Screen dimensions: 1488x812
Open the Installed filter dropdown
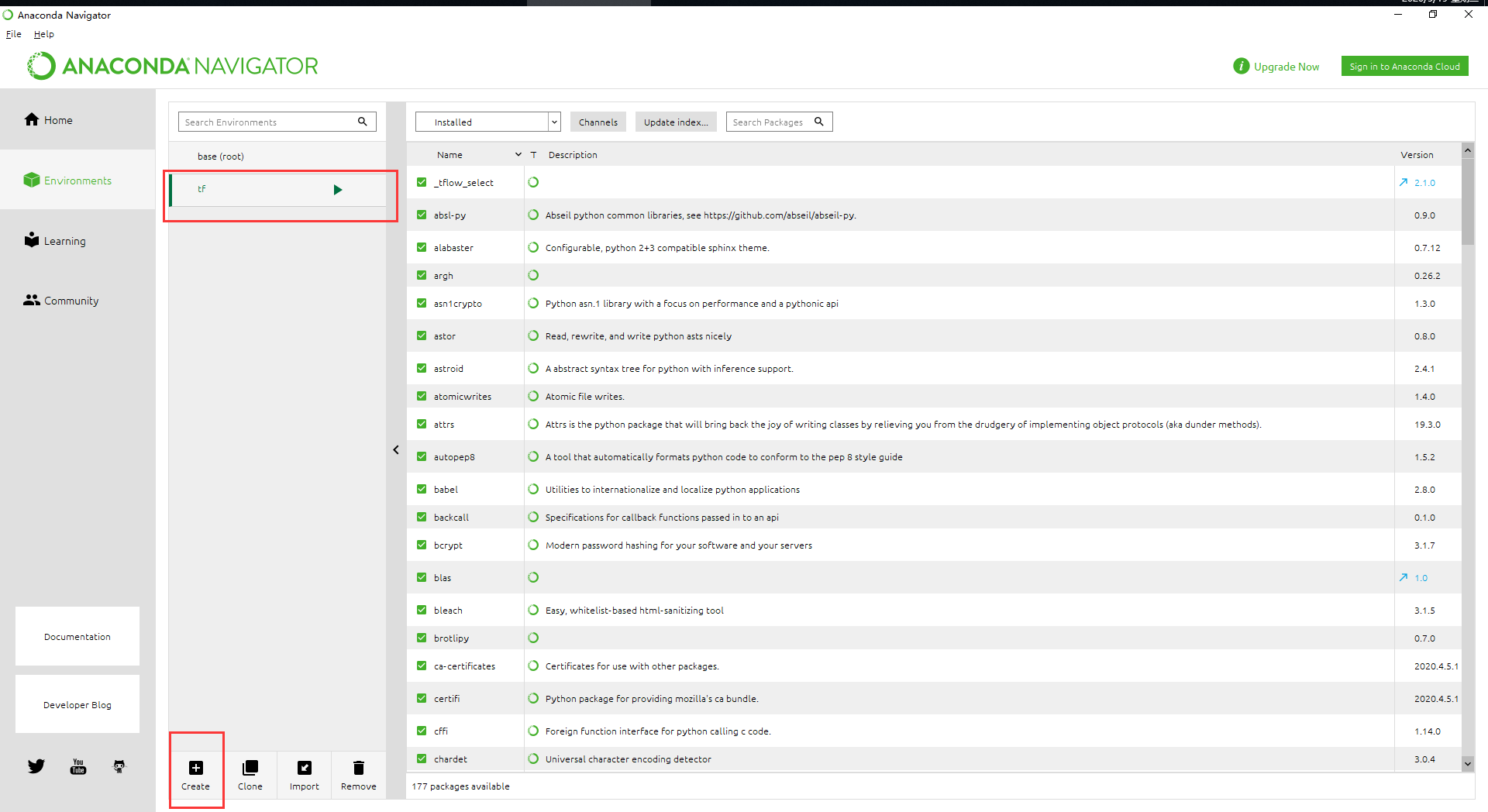487,122
